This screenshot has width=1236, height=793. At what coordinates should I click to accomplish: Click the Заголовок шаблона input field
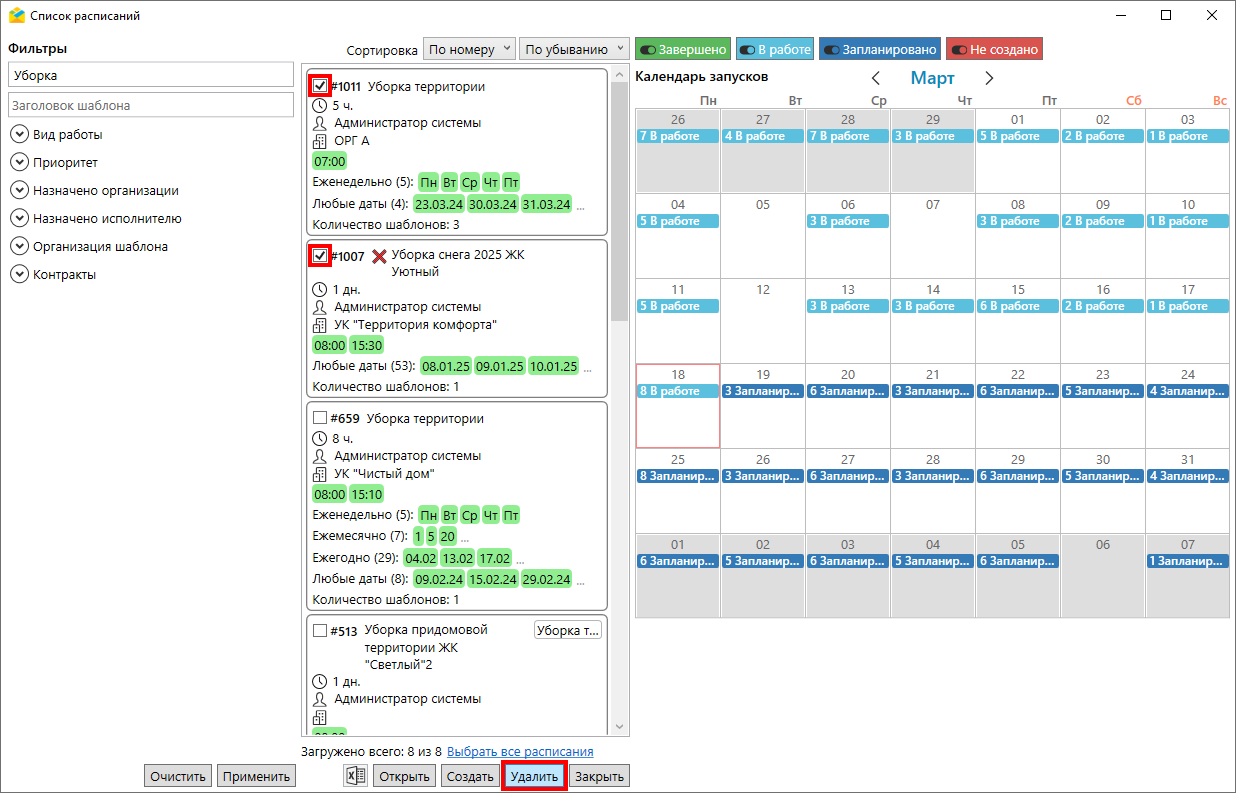pyautogui.click(x=150, y=106)
